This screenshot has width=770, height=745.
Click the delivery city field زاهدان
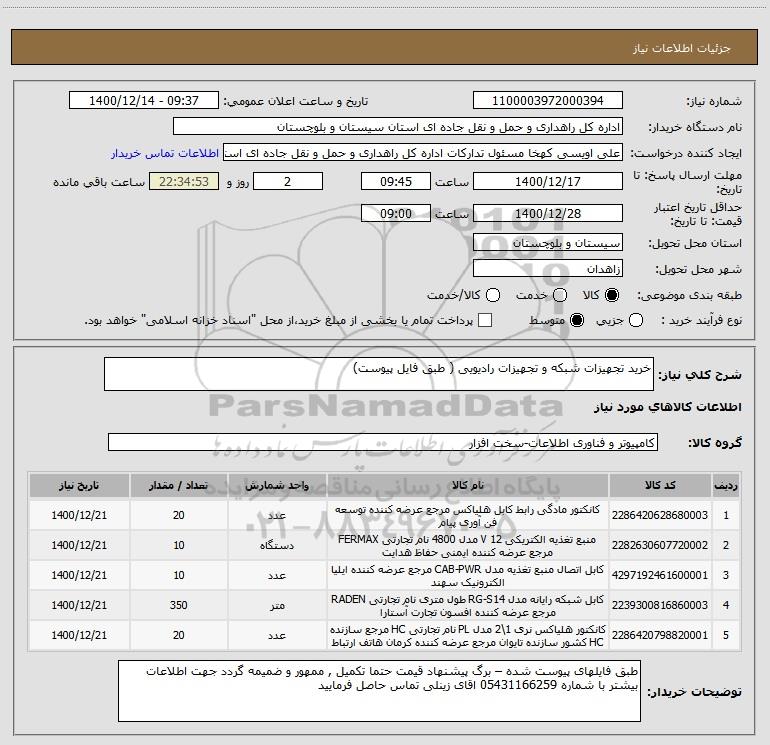click(548, 269)
